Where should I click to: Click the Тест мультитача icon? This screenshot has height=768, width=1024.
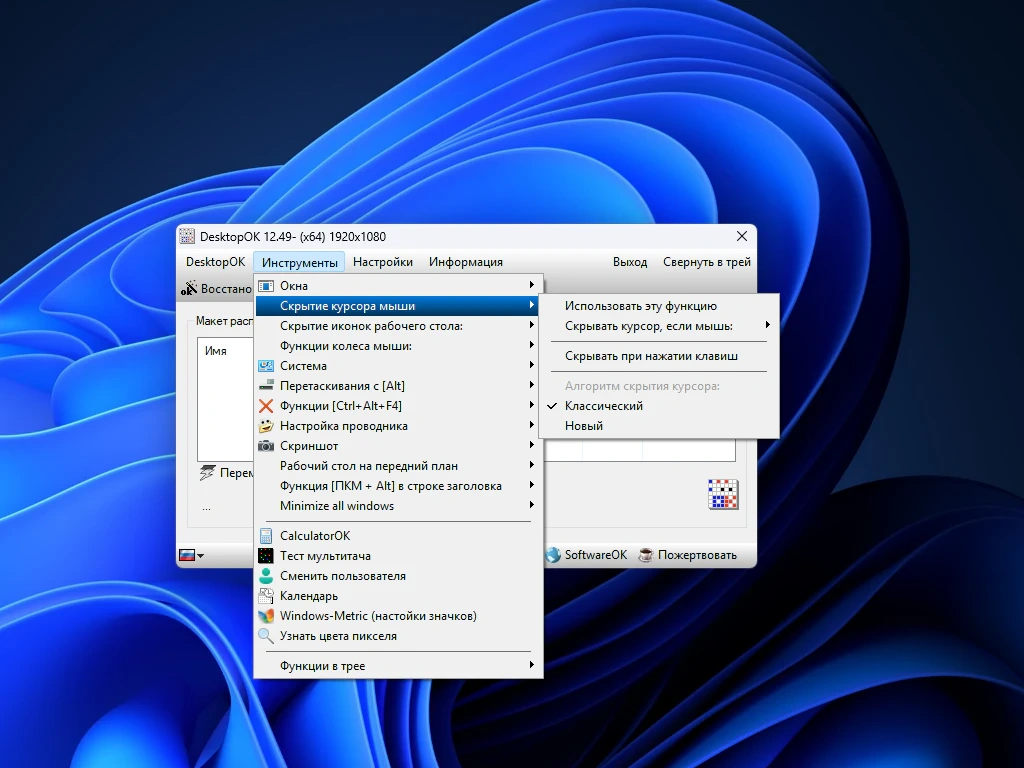pos(266,556)
